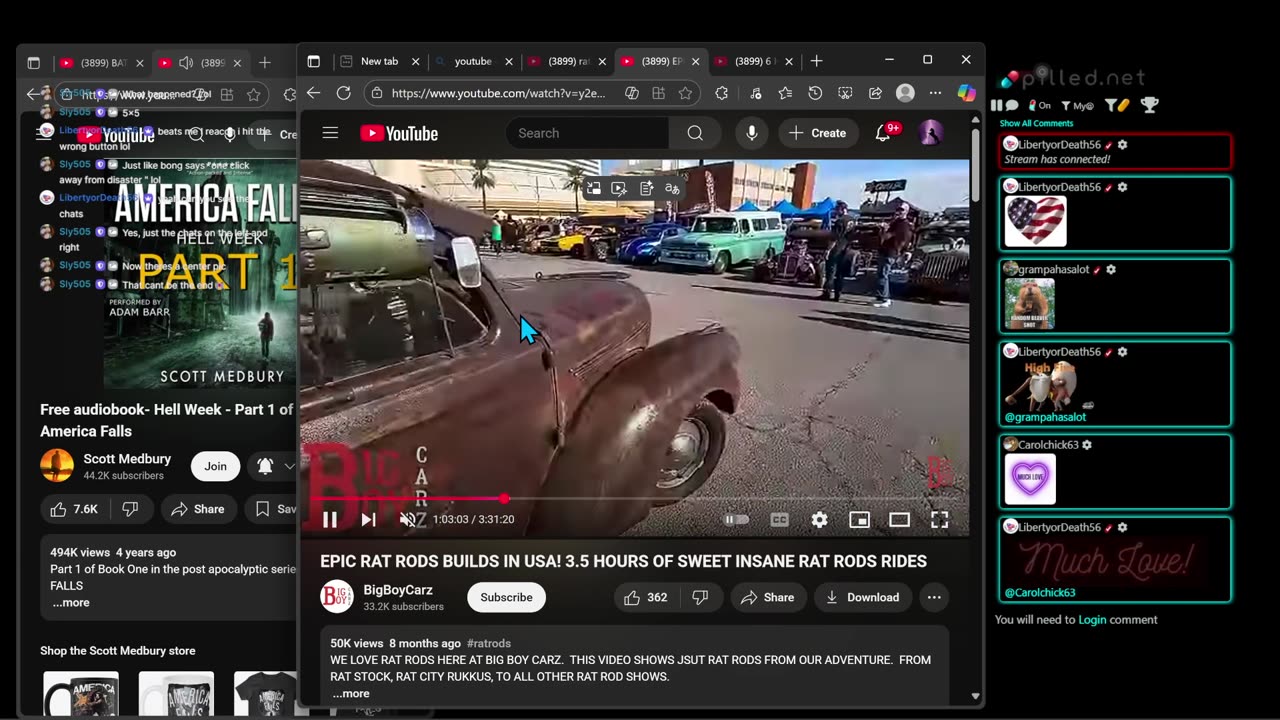Open the browser screenshot tool icon
Image resolution: width=1280 pixels, height=720 pixels.
845,93
